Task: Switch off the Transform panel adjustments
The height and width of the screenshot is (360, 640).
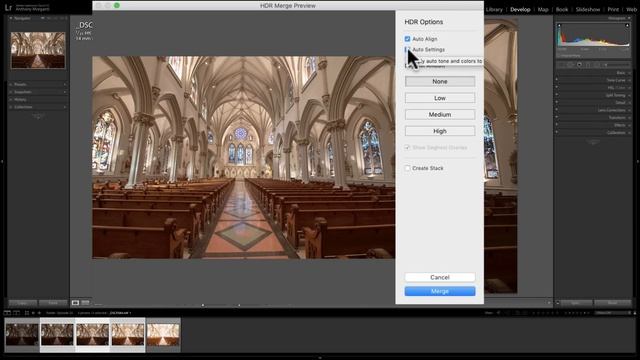Action: 557,118
